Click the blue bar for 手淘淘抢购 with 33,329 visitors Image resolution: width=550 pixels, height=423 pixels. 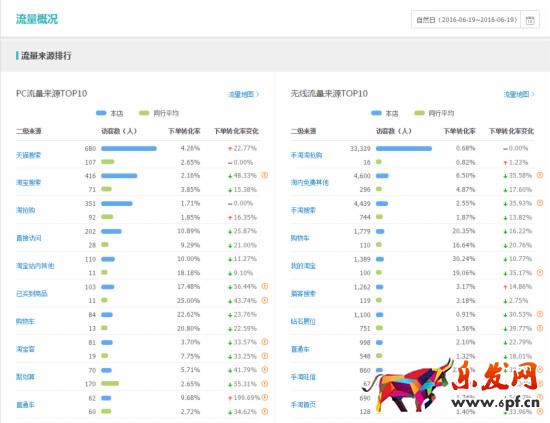404,148
